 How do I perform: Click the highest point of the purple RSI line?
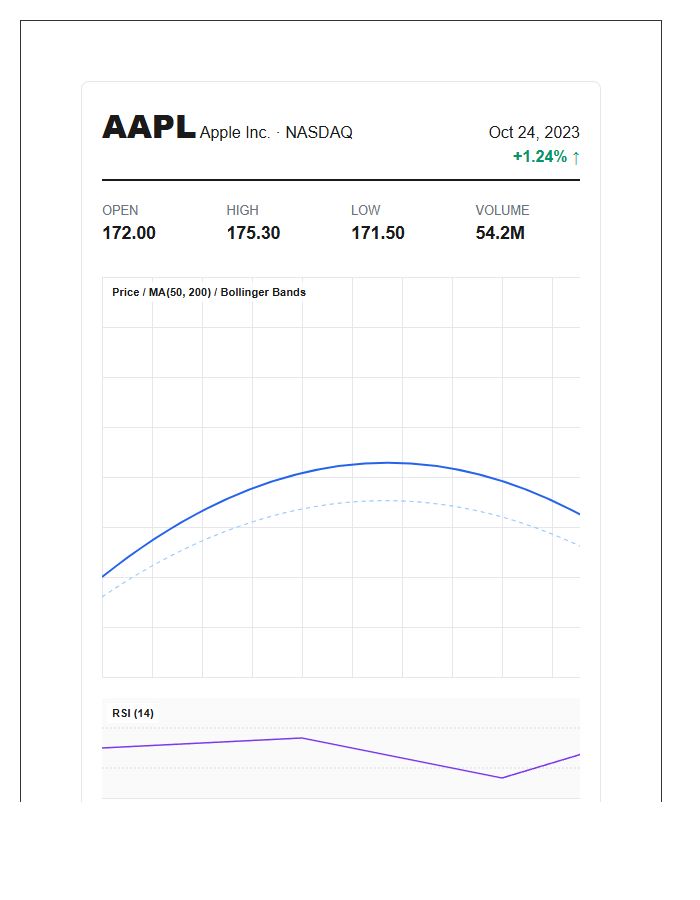(302, 738)
